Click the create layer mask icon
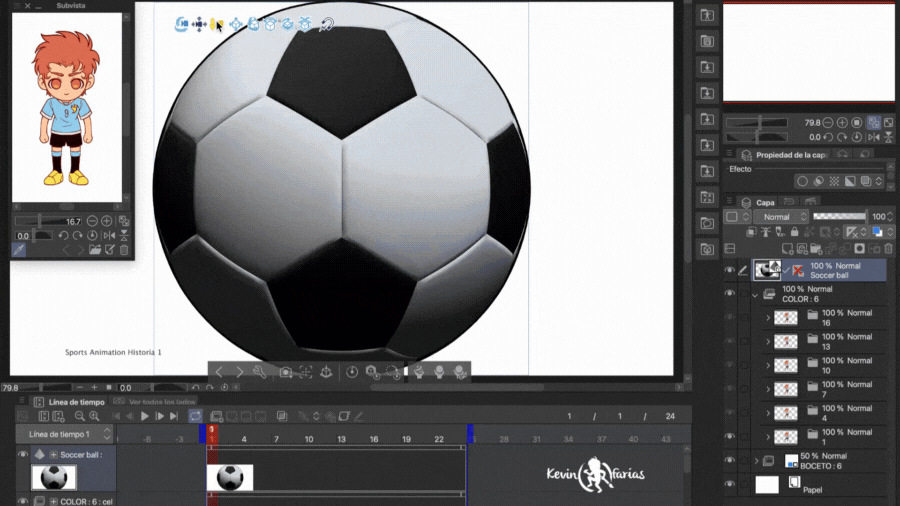The image size is (900, 506). 859,248
